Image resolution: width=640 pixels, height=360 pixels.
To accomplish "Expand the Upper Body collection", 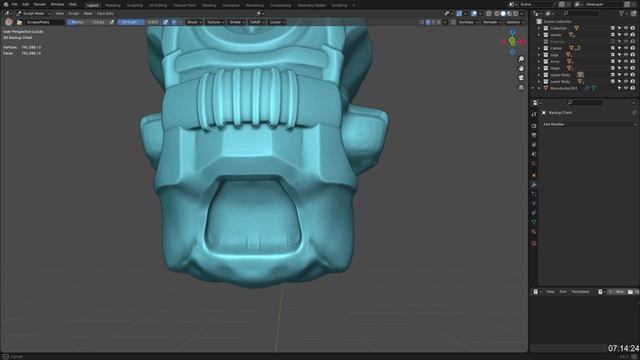I will pos(539,75).
